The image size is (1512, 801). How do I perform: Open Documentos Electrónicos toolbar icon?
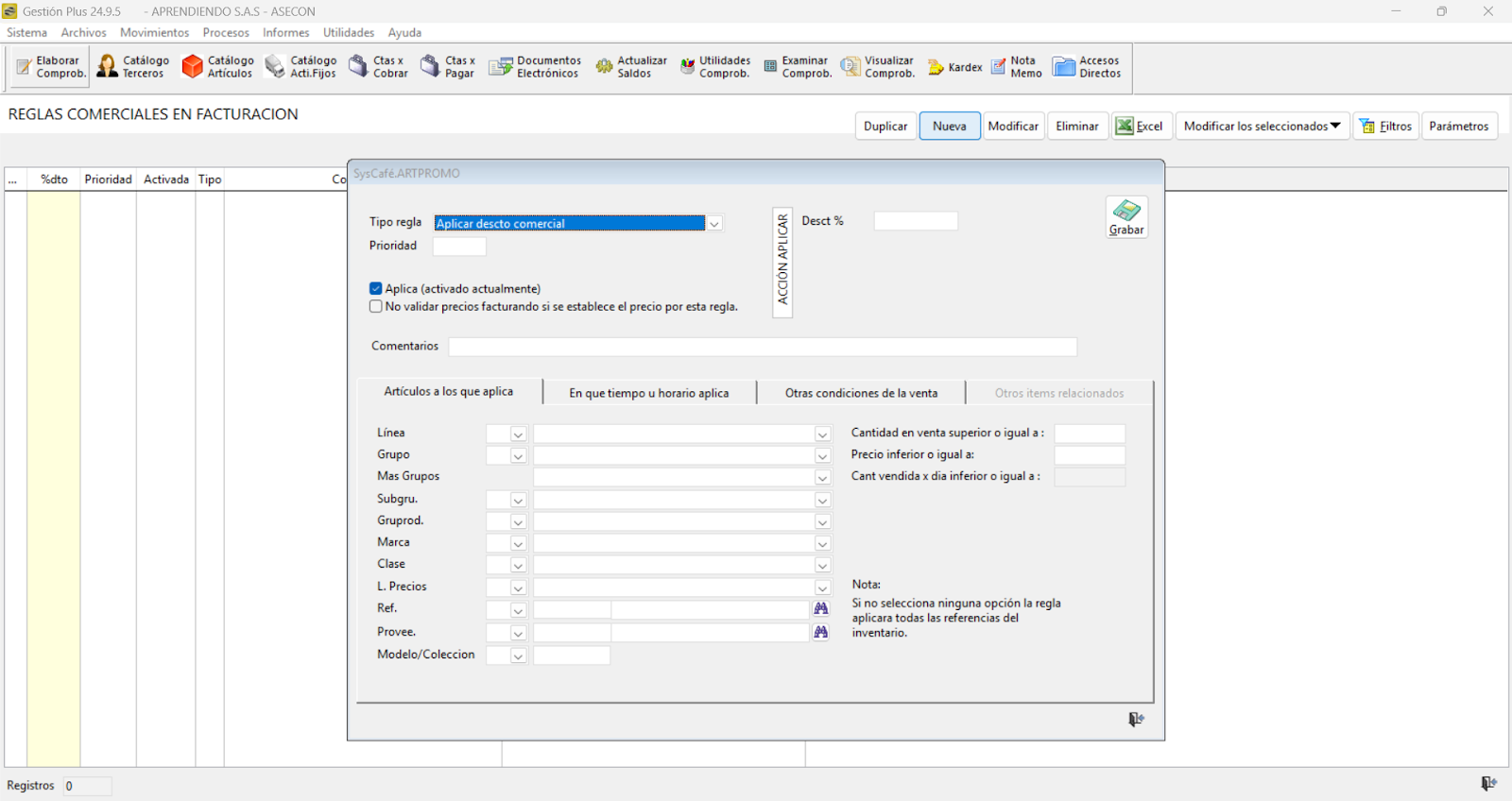pos(500,67)
